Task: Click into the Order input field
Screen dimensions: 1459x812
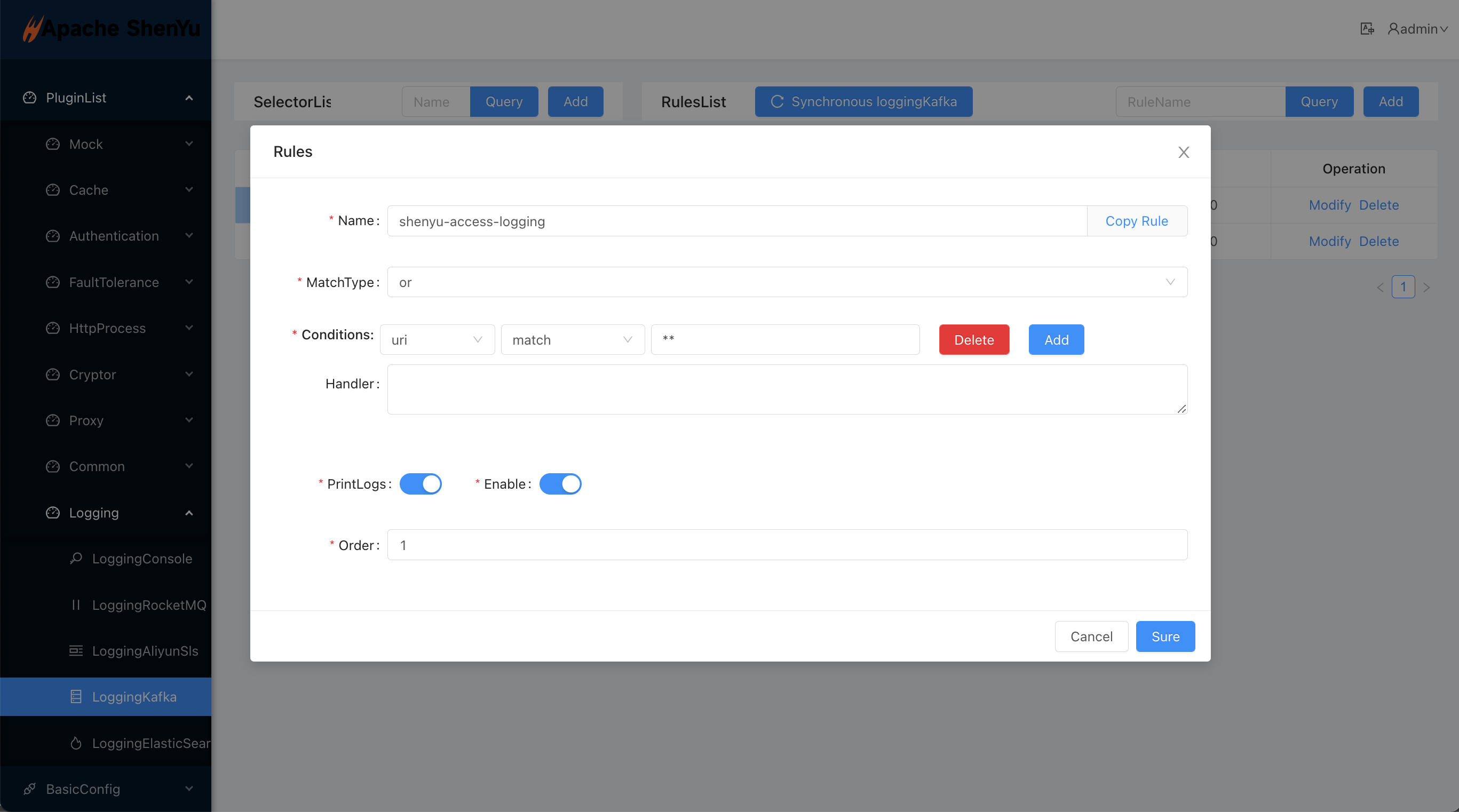Action: click(787, 545)
